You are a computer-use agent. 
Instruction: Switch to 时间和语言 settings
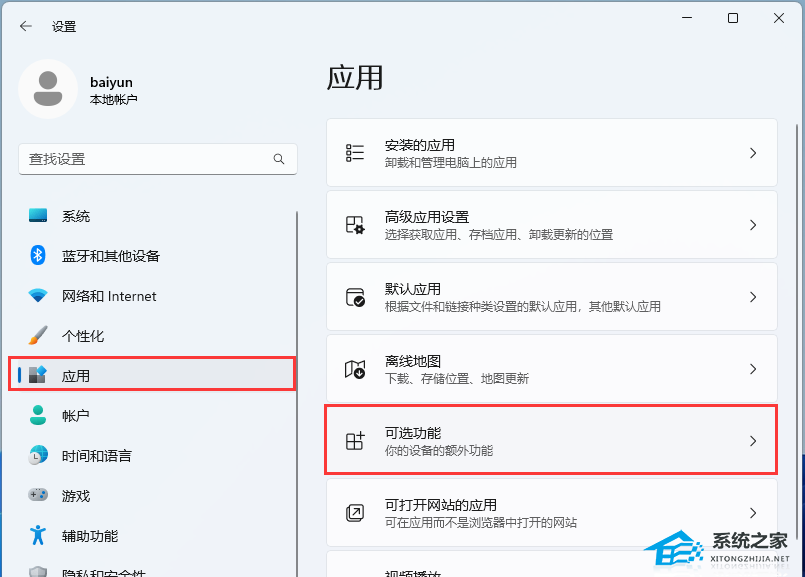(x=96, y=456)
